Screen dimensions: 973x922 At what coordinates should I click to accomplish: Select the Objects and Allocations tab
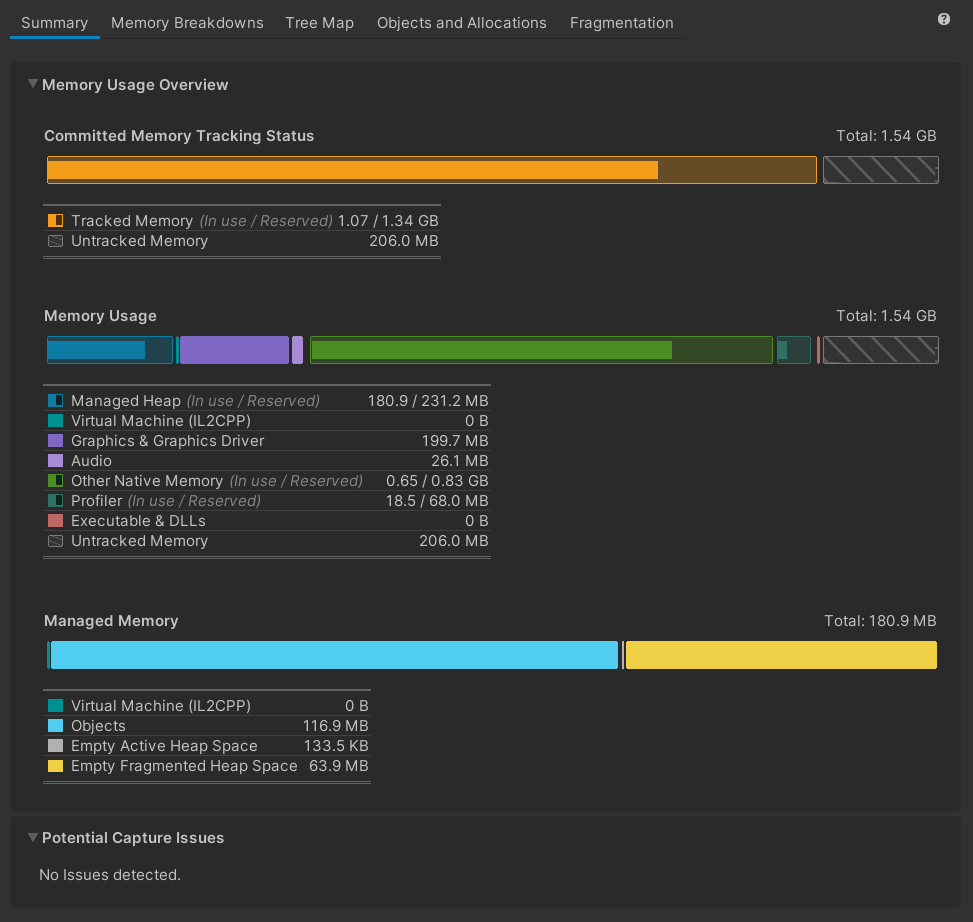point(461,22)
